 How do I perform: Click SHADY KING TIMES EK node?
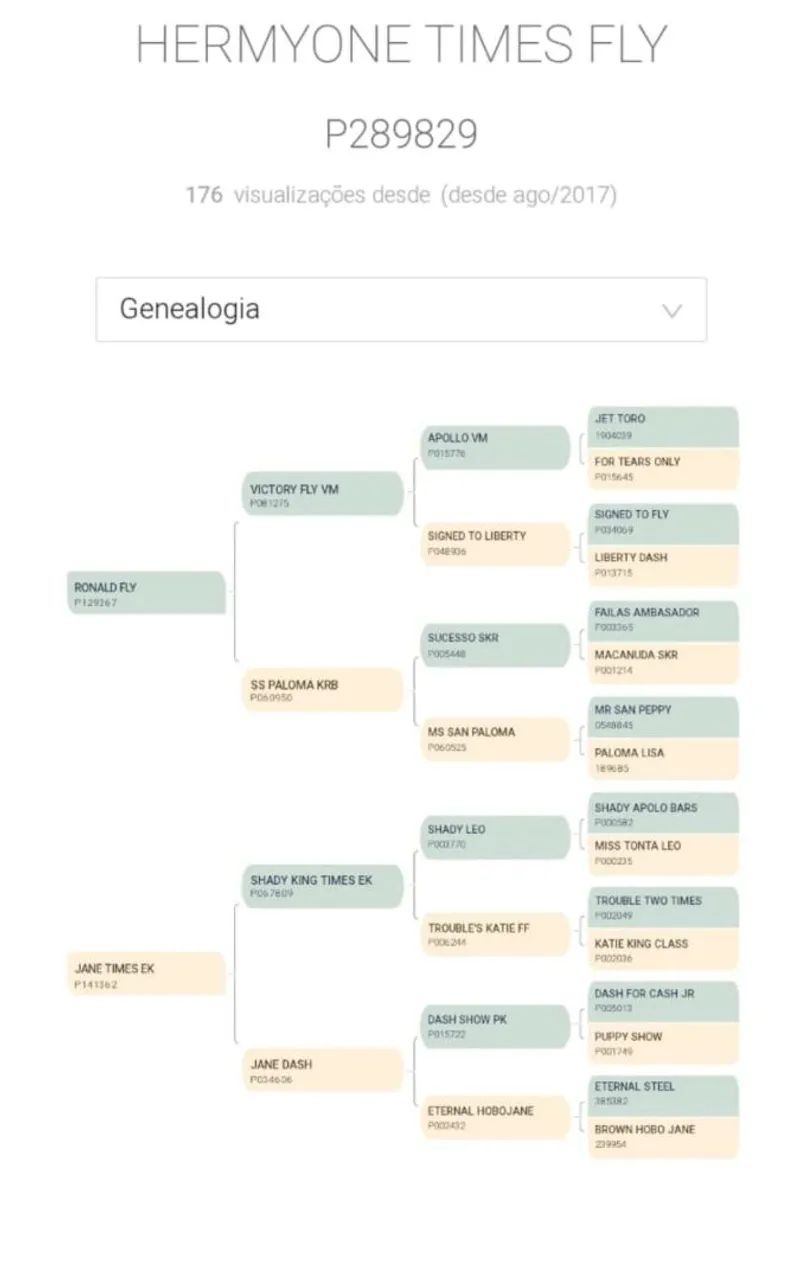[x=324, y=885]
